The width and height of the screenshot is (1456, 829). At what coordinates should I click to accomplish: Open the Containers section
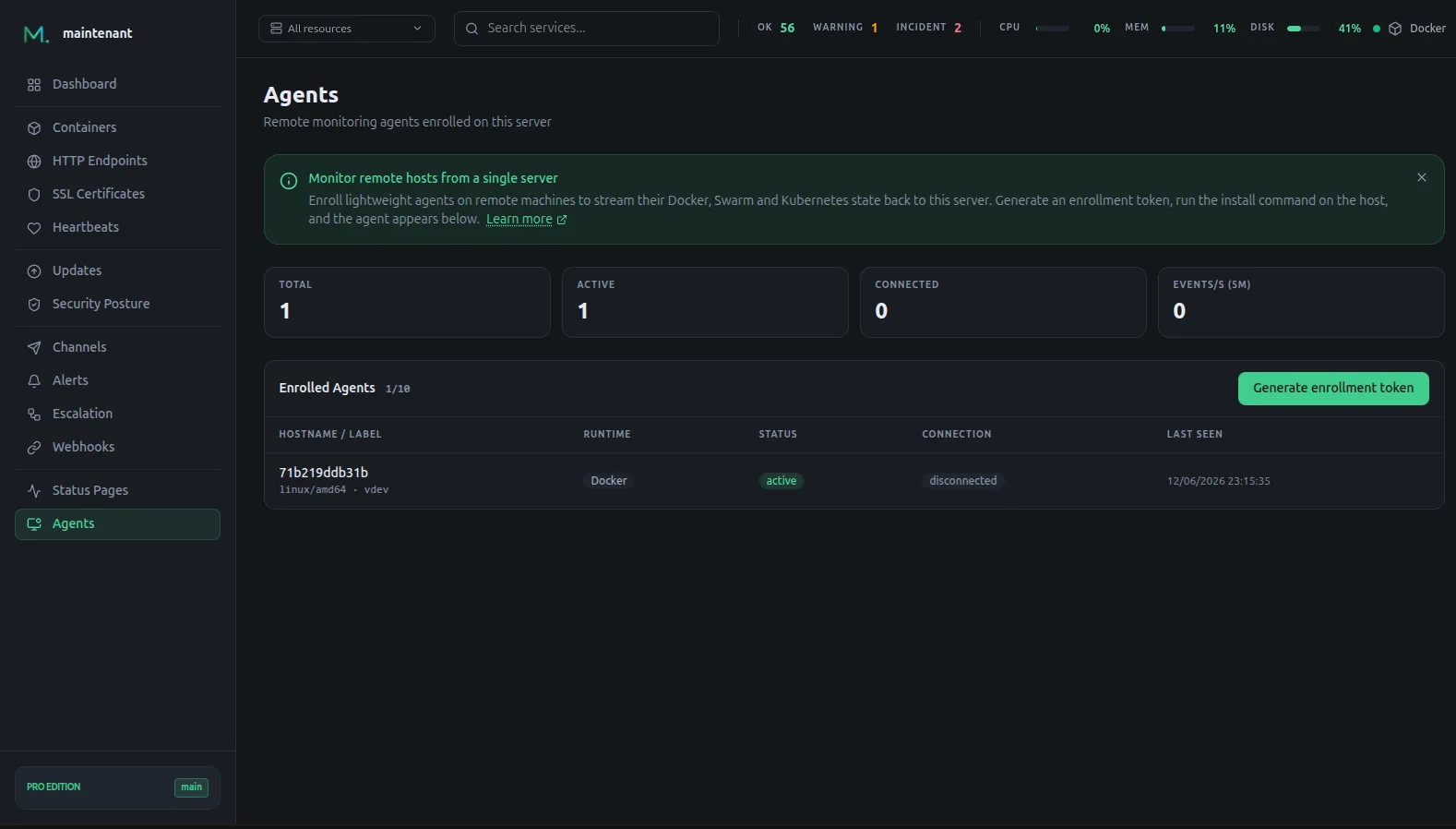117,127
